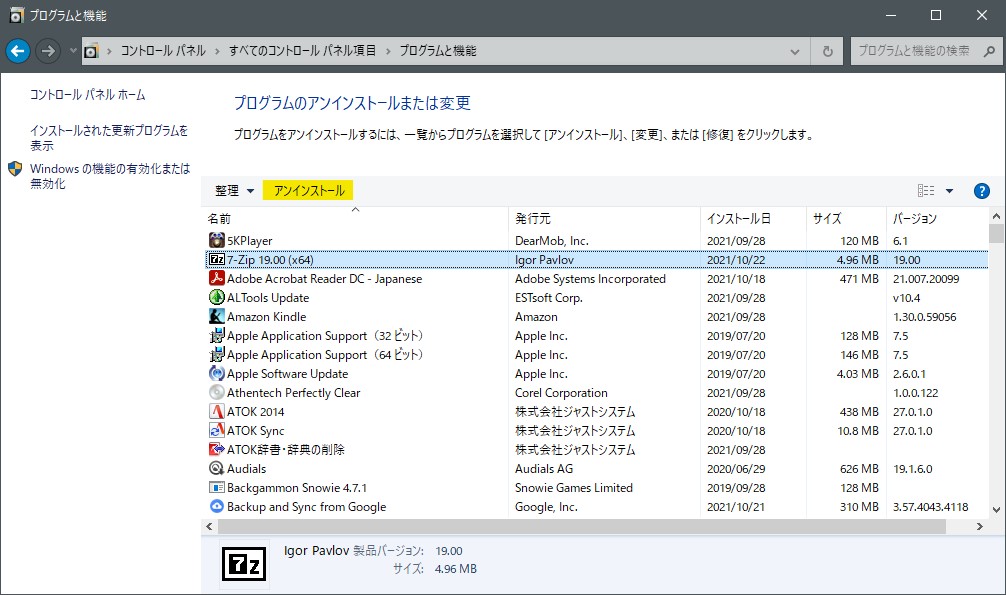
Task: Click the ATOK辞書・辞典の削除 icon
Action: pyautogui.click(x=217, y=449)
